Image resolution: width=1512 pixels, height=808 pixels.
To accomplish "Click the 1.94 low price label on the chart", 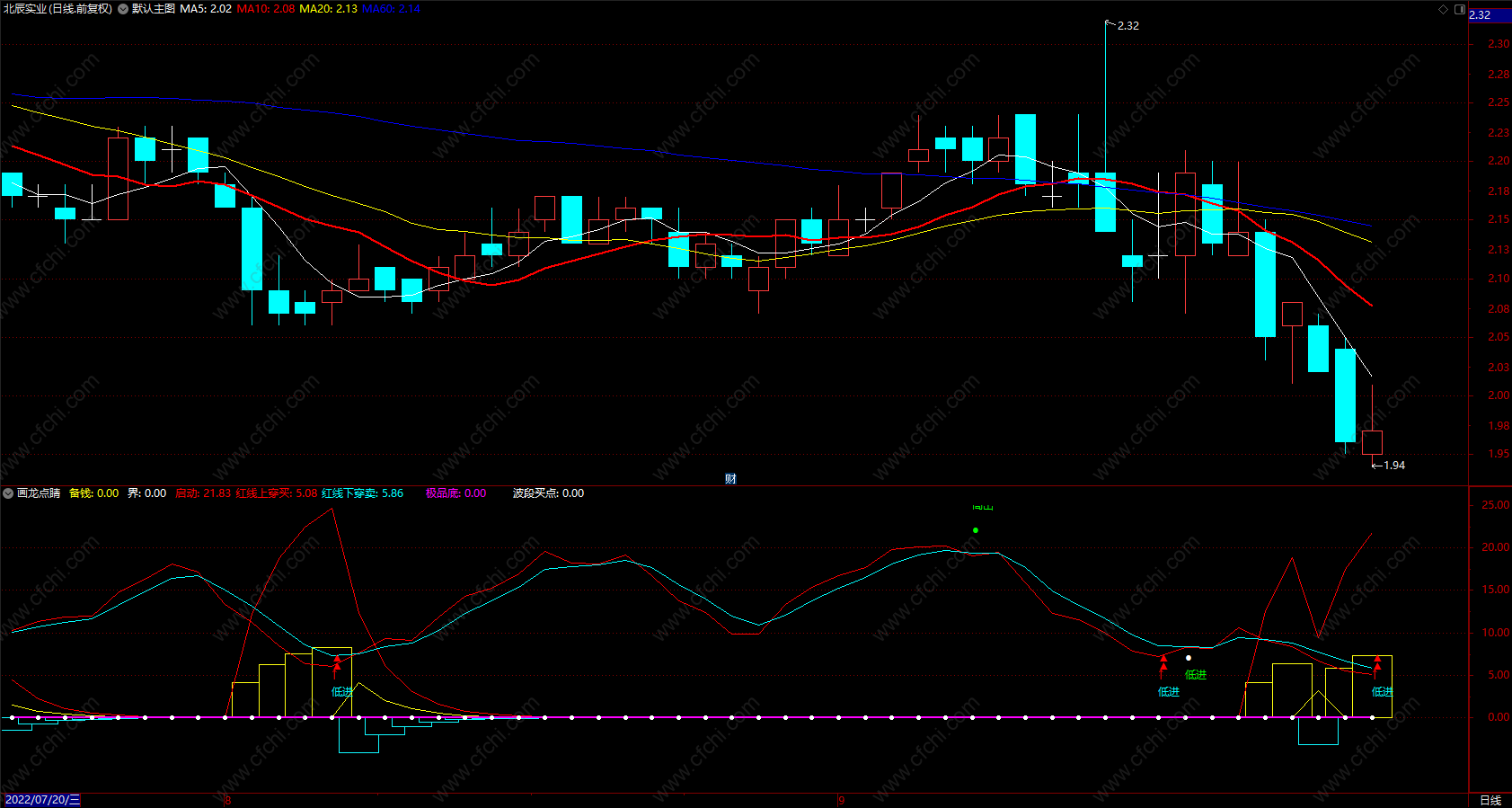I will click(1394, 466).
